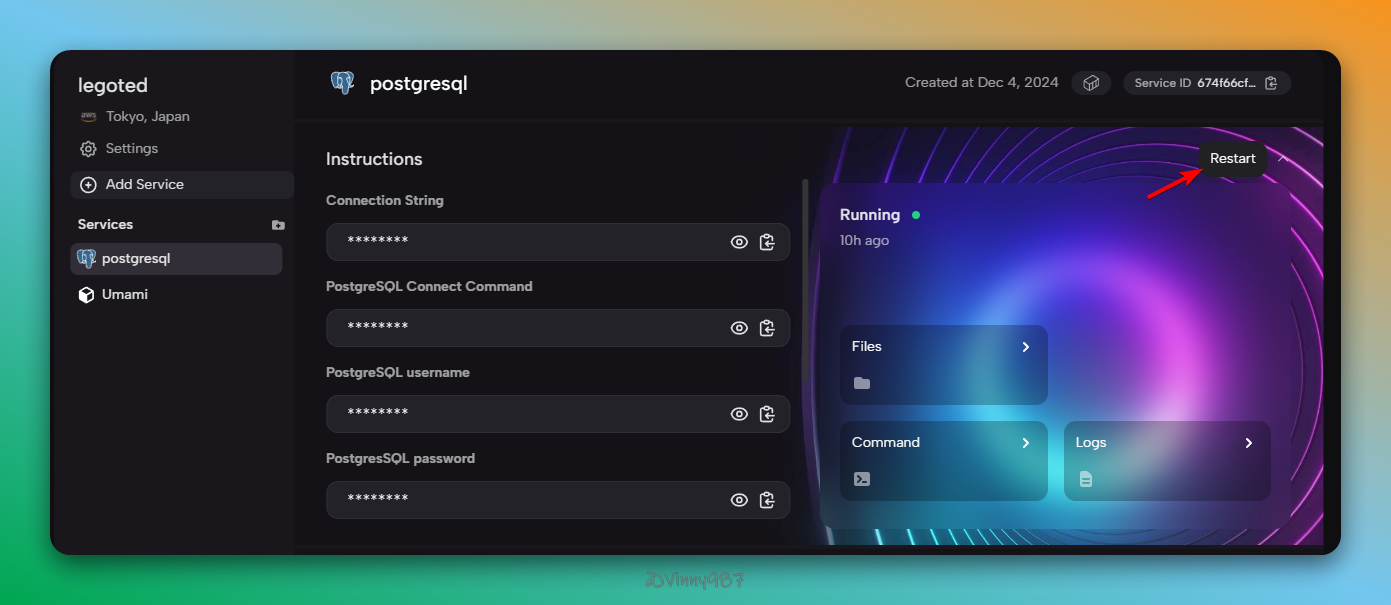
Task: Copy the PostgresSQL password
Action: pos(767,500)
